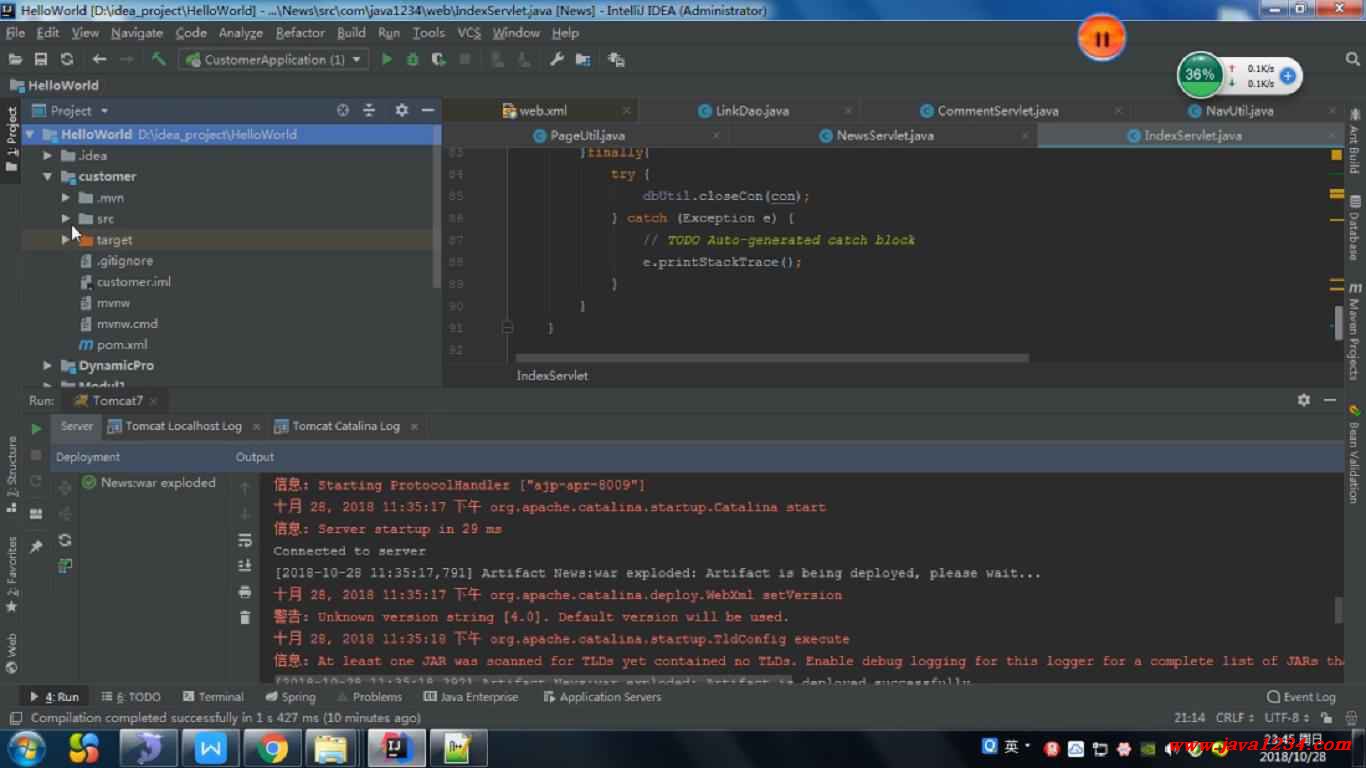1366x768 pixels.
Task: Toggle soft-wrap in the console output
Action: pos(245,540)
